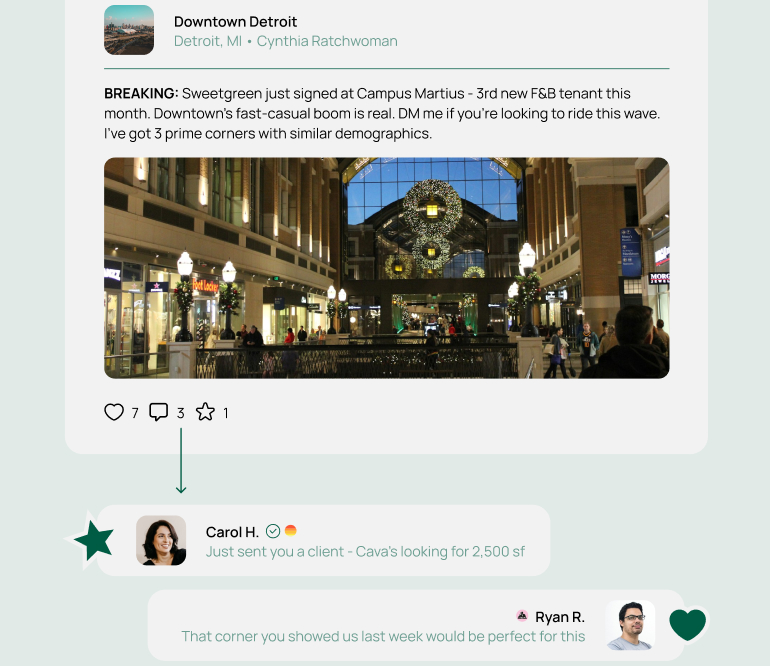
Task: View Carol H.'s profile photo
Action: coord(161,540)
